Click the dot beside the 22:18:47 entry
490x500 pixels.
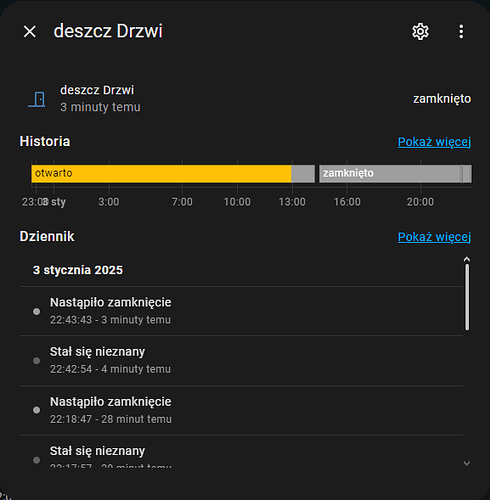pyautogui.click(x=36, y=410)
